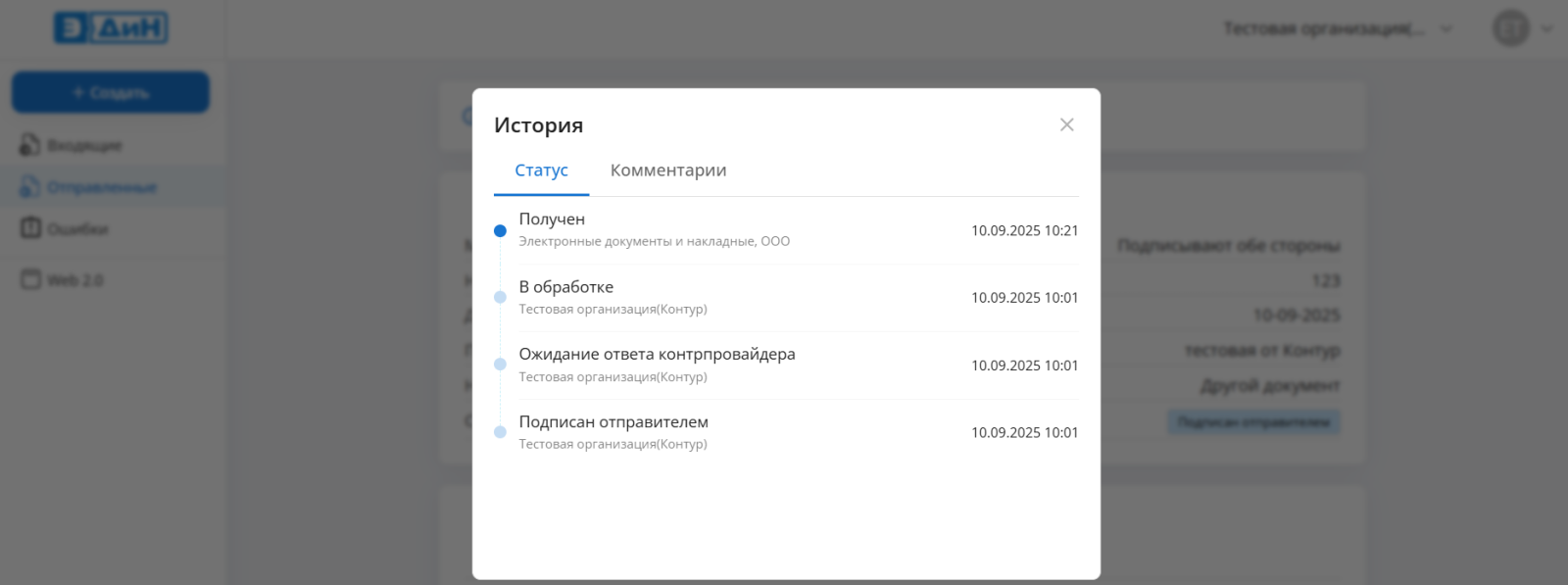Expand the user menu chevron beside avatar
The width and height of the screenshot is (1568, 585).
pos(1547,29)
